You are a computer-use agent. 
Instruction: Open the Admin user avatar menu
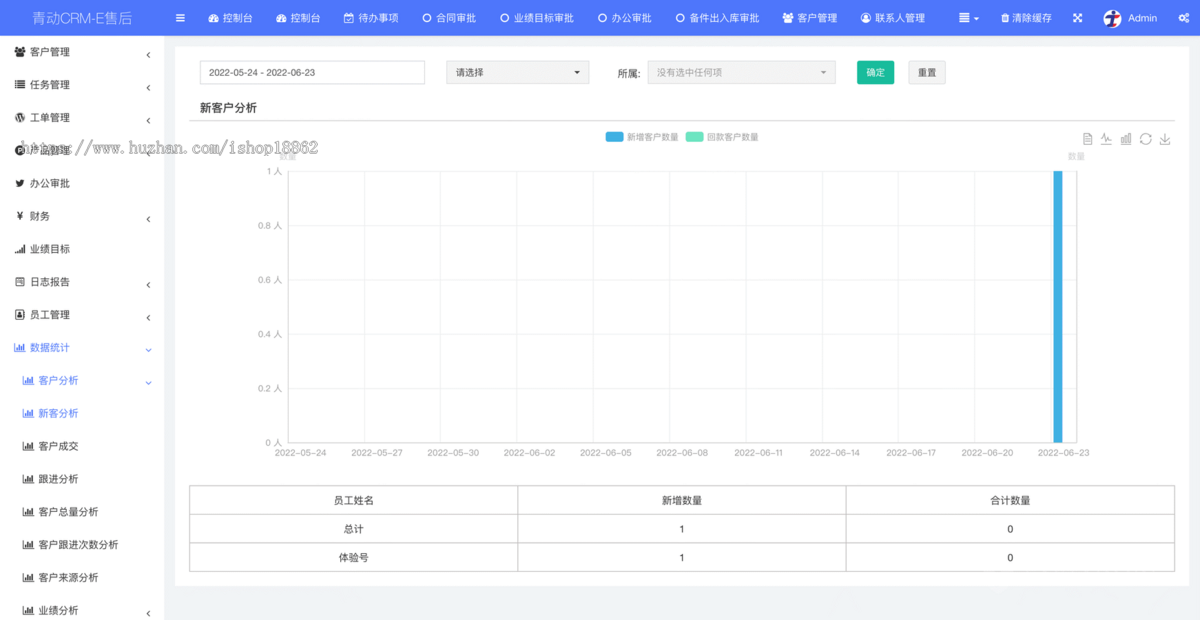(x=1130, y=18)
